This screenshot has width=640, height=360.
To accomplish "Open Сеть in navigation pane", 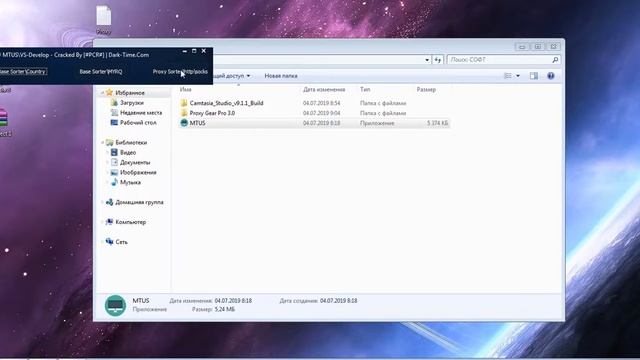I will tap(121, 242).
